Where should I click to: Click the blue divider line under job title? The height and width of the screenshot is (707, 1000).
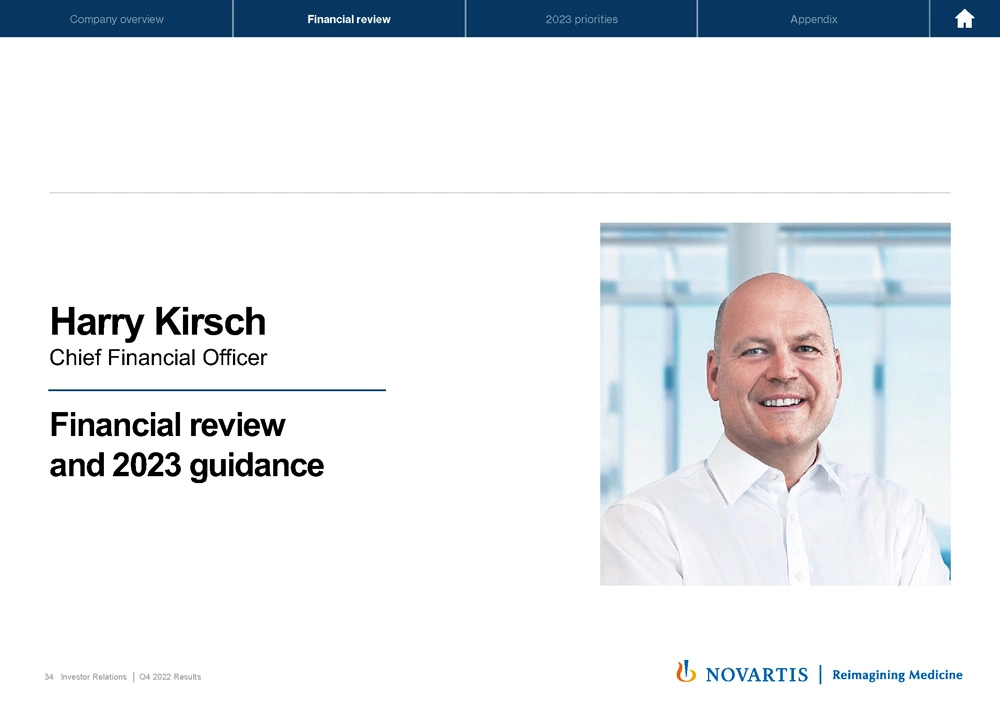[x=217, y=390]
